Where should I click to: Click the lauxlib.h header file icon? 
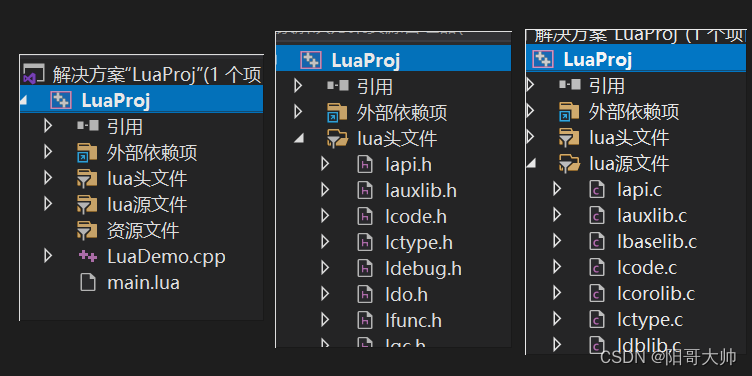[365, 190]
